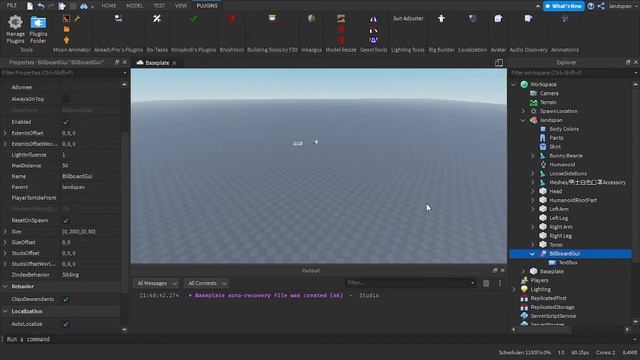Click the Filter workspace search field
The height and width of the screenshot is (360, 640).
[x=573, y=73]
